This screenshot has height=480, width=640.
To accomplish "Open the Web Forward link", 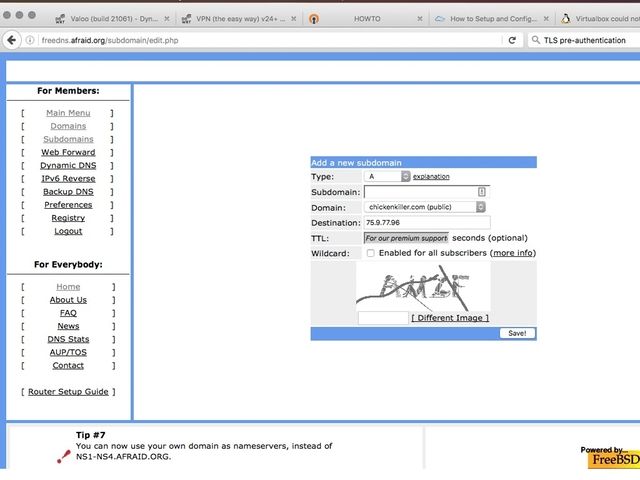I will coord(68,152).
